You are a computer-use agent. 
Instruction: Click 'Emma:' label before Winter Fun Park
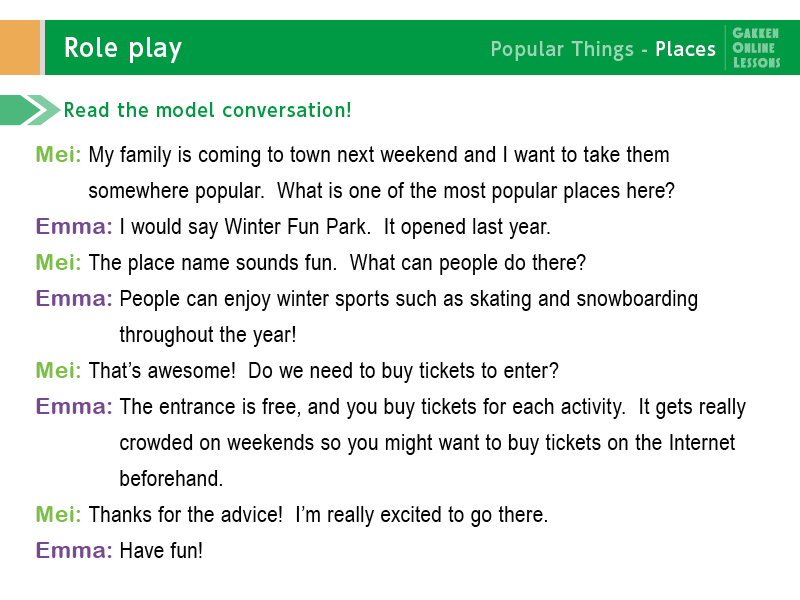pos(74,226)
